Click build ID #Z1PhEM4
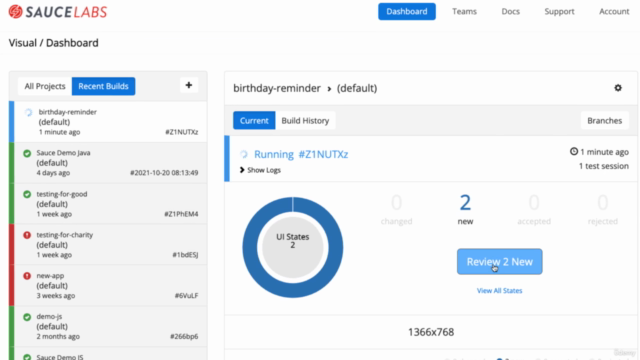 (181, 214)
